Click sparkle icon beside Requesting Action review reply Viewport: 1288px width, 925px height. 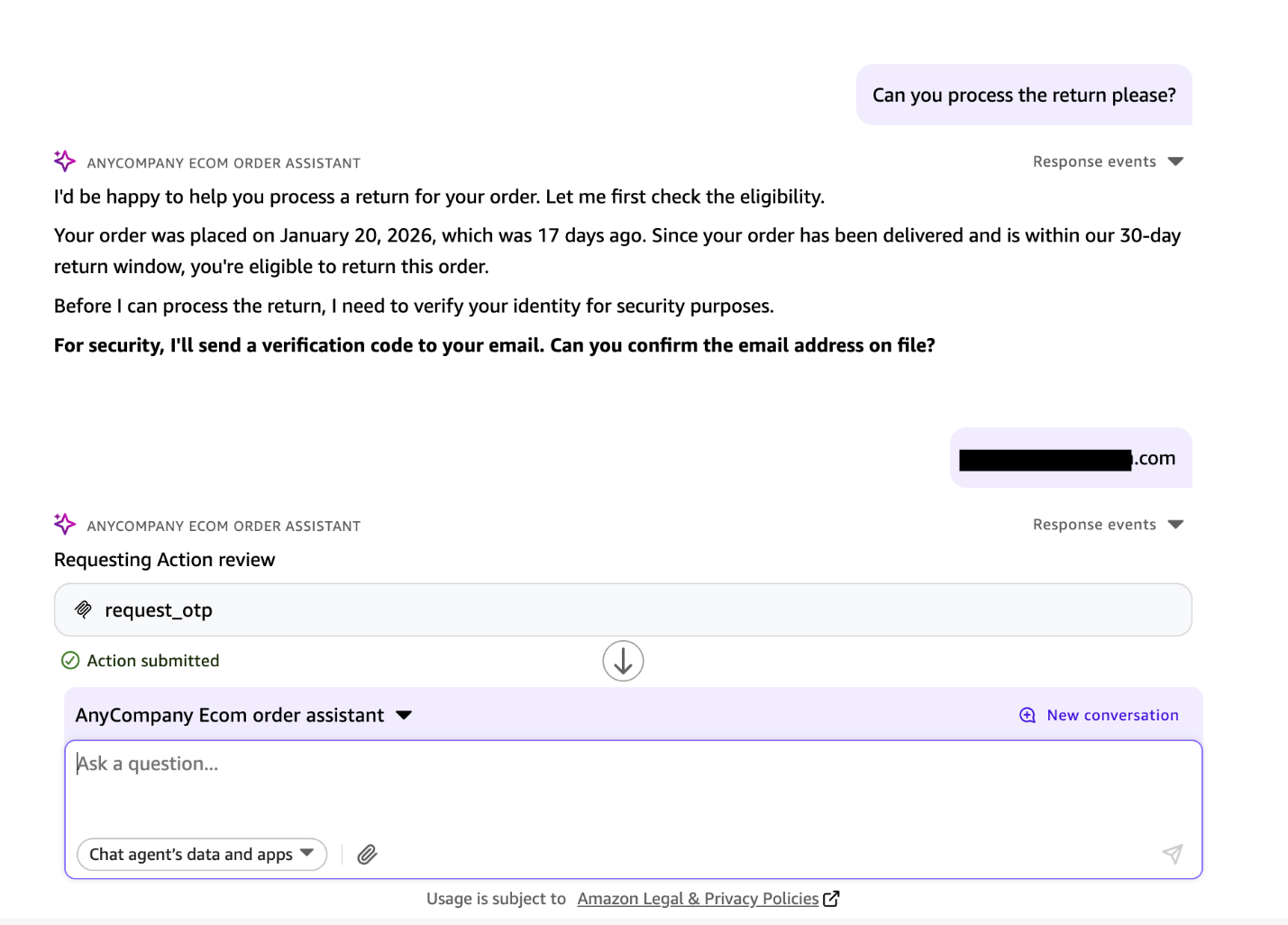[x=65, y=524]
